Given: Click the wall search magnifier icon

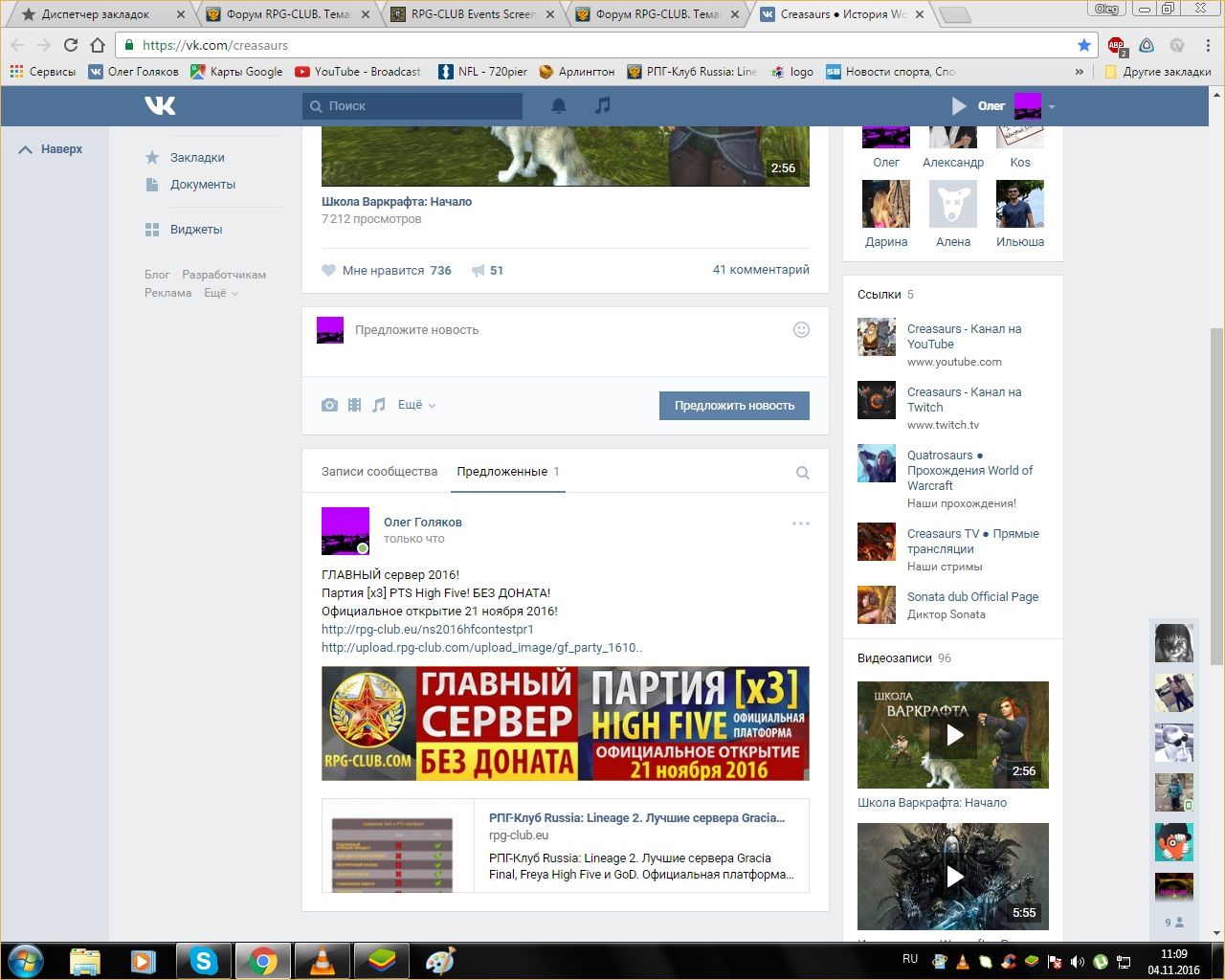Looking at the screenshot, I should point(802,473).
